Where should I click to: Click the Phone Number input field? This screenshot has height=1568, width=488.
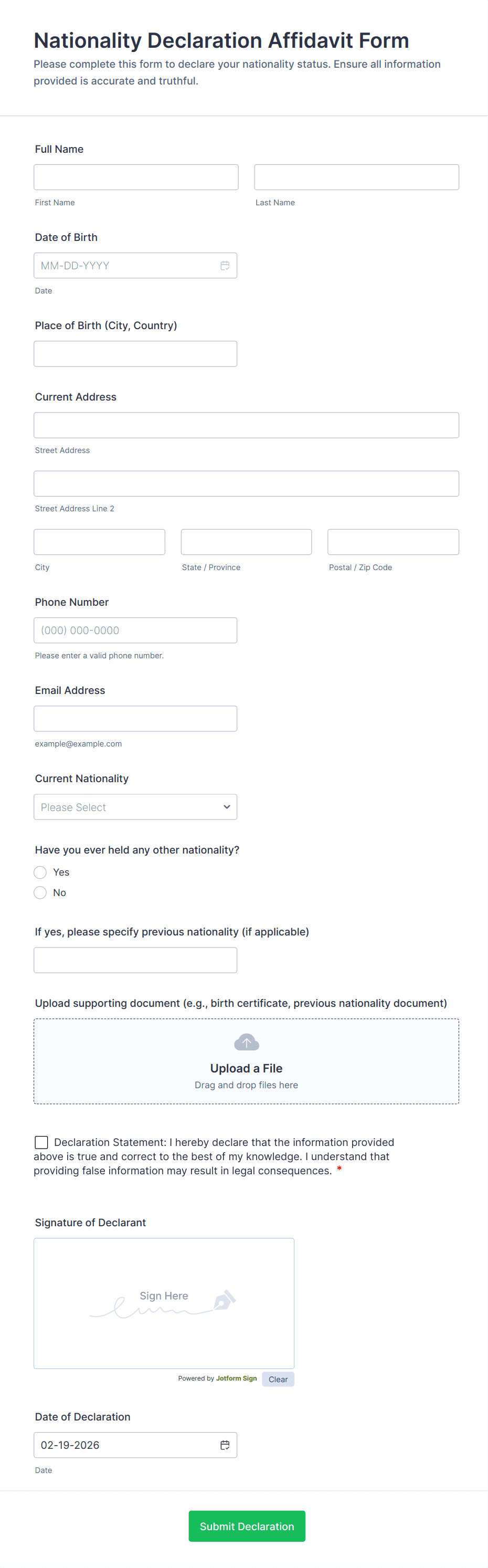pos(135,630)
